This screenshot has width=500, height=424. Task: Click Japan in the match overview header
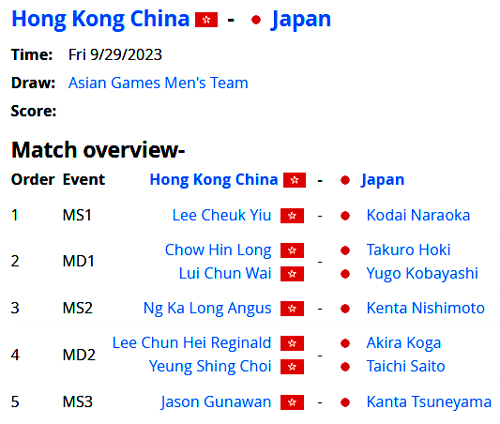(x=383, y=180)
